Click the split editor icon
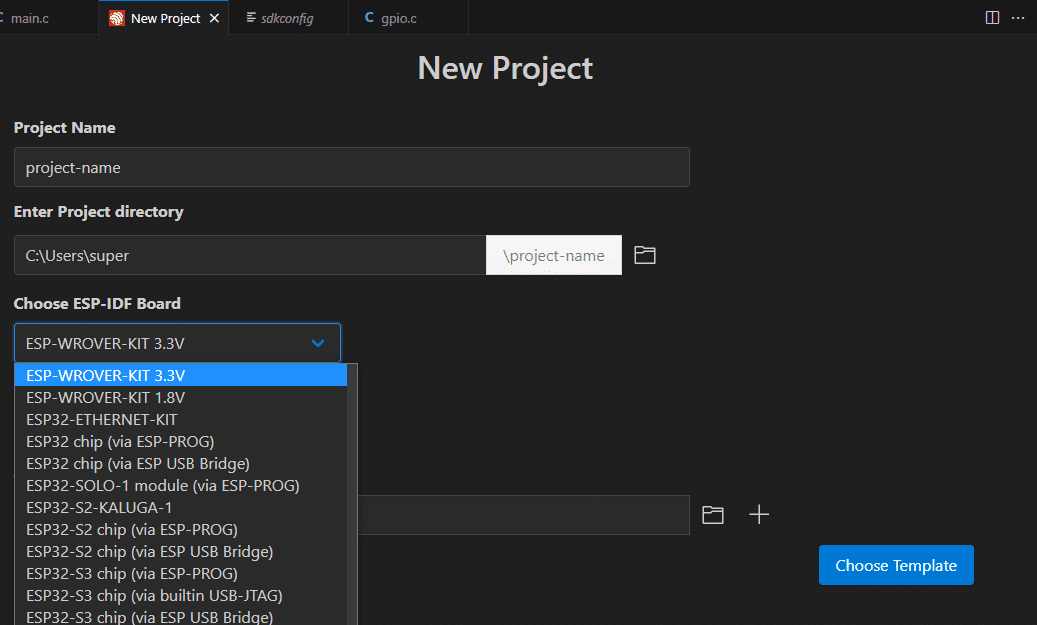The width and height of the screenshot is (1037, 625). pos(992,18)
